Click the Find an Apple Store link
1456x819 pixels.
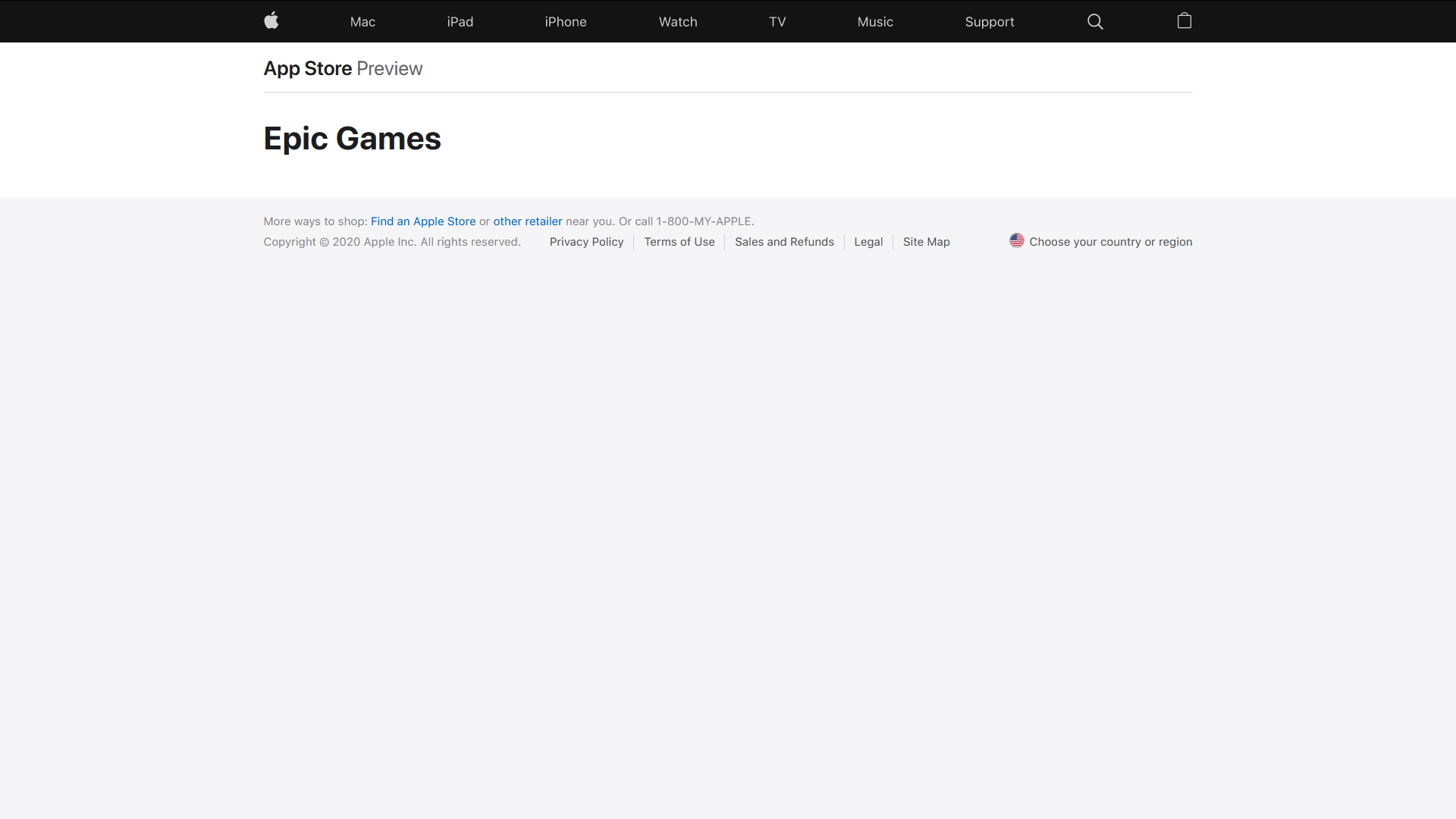pyautogui.click(x=423, y=220)
